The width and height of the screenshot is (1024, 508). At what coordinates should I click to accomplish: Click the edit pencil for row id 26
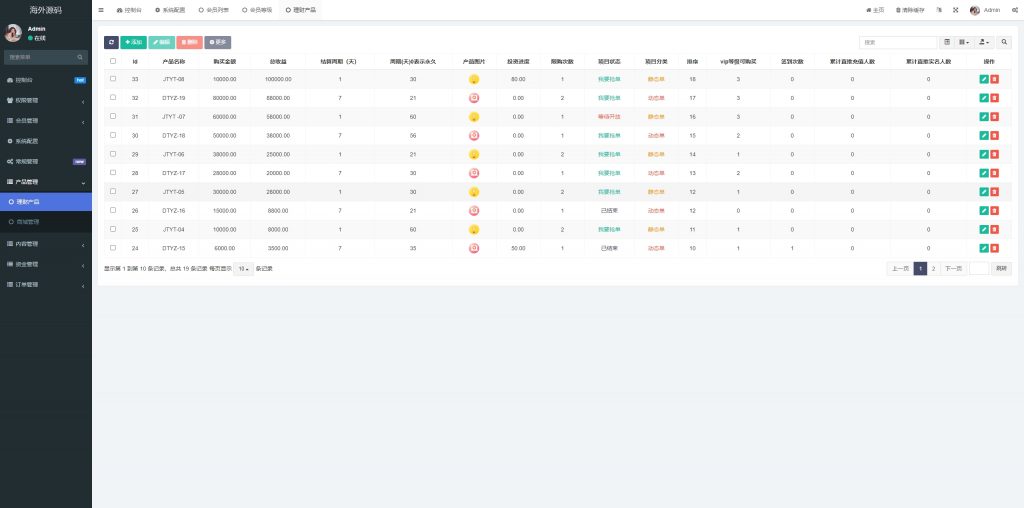[x=984, y=211]
